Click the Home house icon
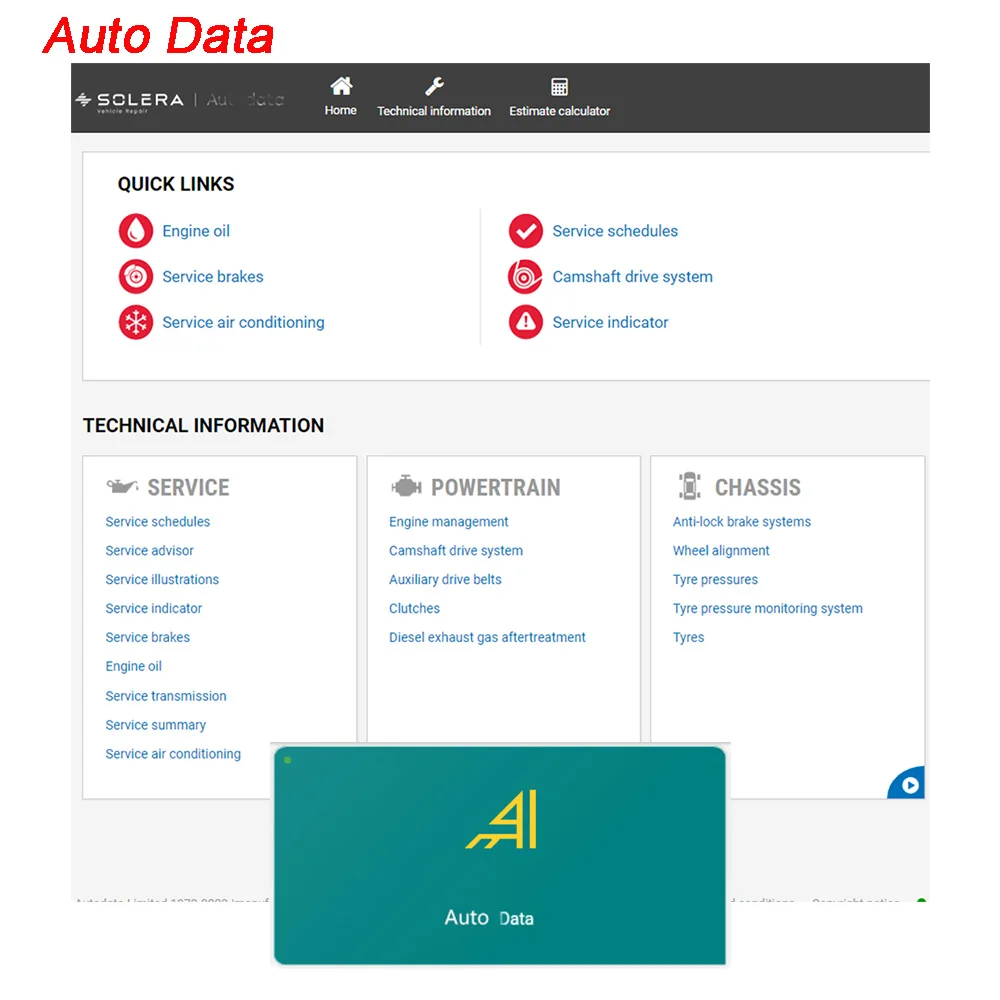This screenshot has height=1000, width=1000. click(341, 86)
